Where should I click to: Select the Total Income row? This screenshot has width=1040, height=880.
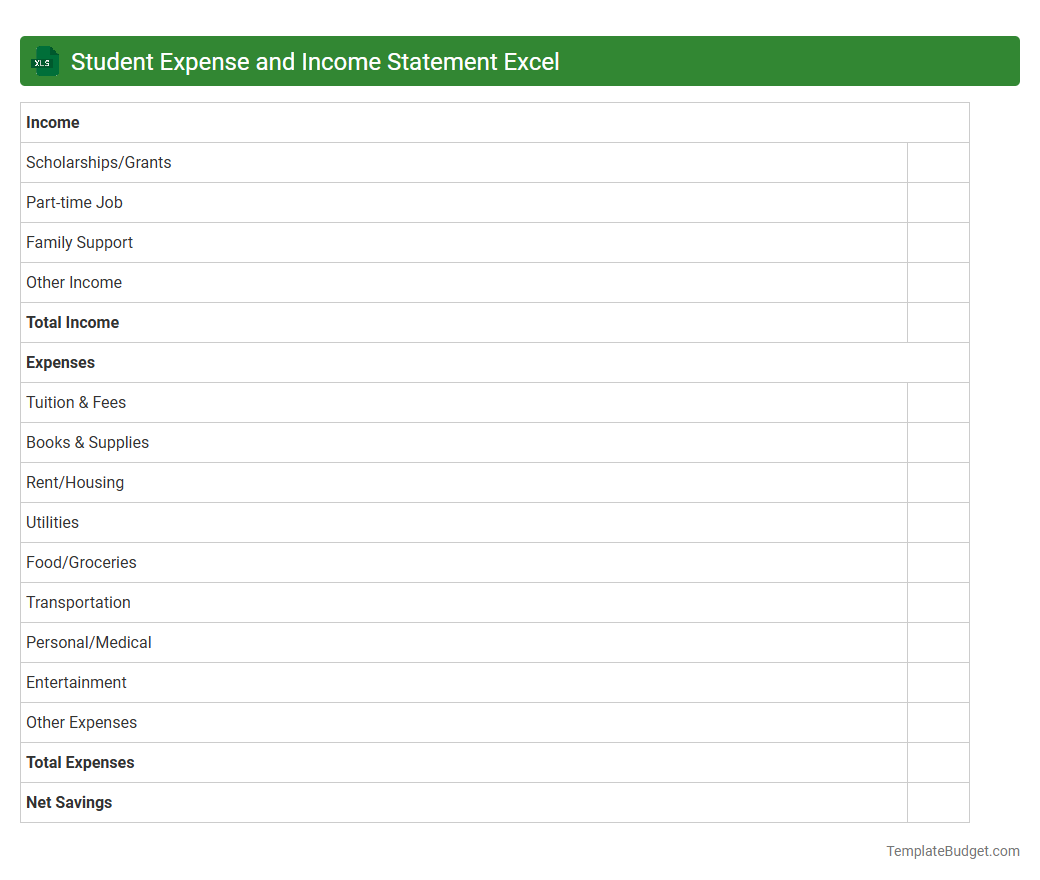click(72, 322)
